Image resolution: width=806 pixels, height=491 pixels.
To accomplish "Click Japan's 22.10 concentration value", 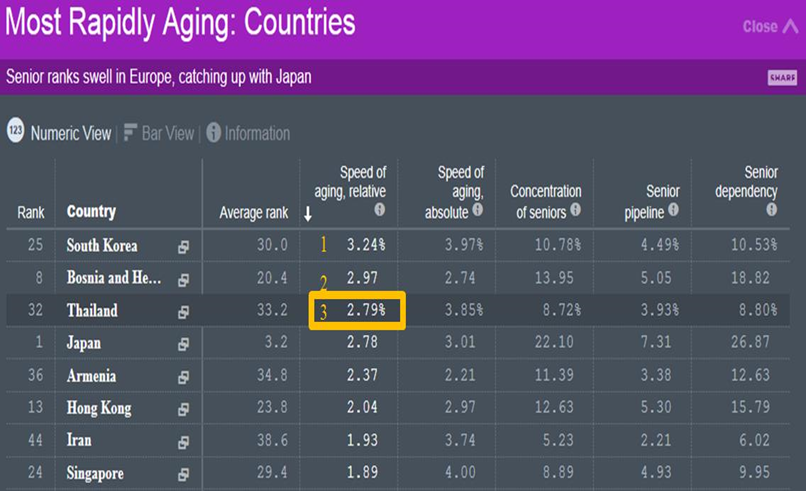I will pyautogui.click(x=554, y=342).
